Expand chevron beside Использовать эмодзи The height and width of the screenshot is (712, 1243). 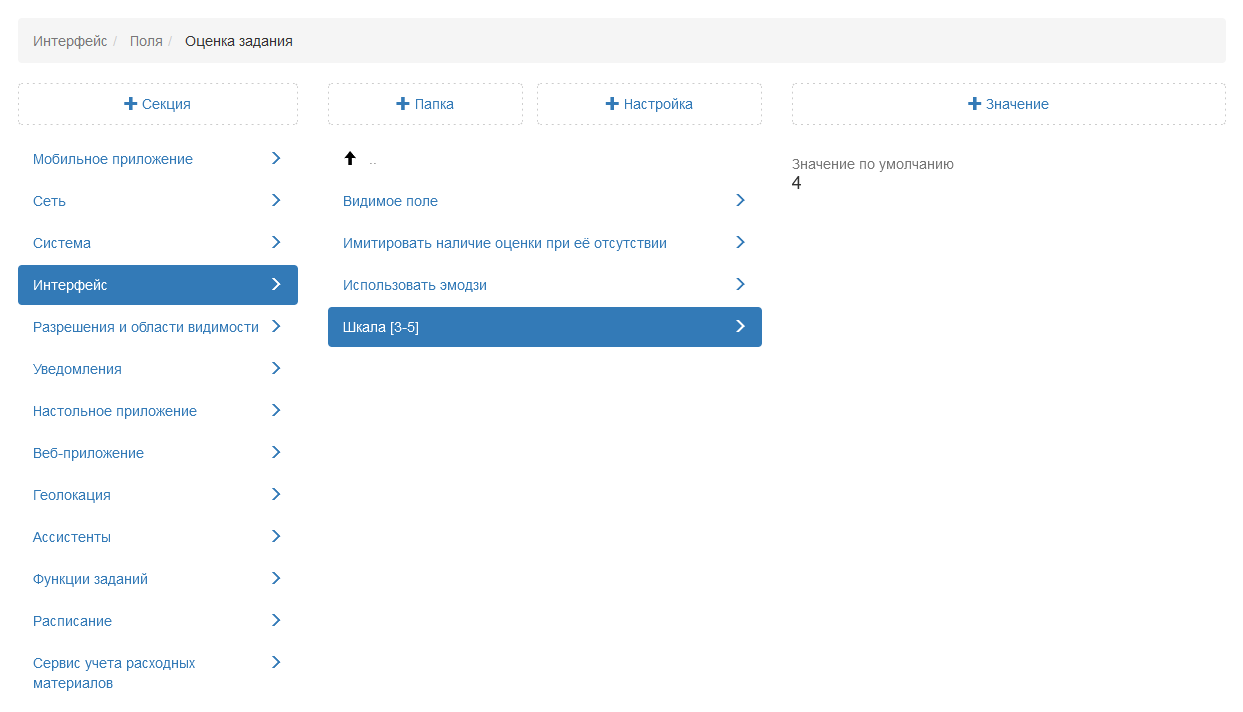tap(740, 284)
